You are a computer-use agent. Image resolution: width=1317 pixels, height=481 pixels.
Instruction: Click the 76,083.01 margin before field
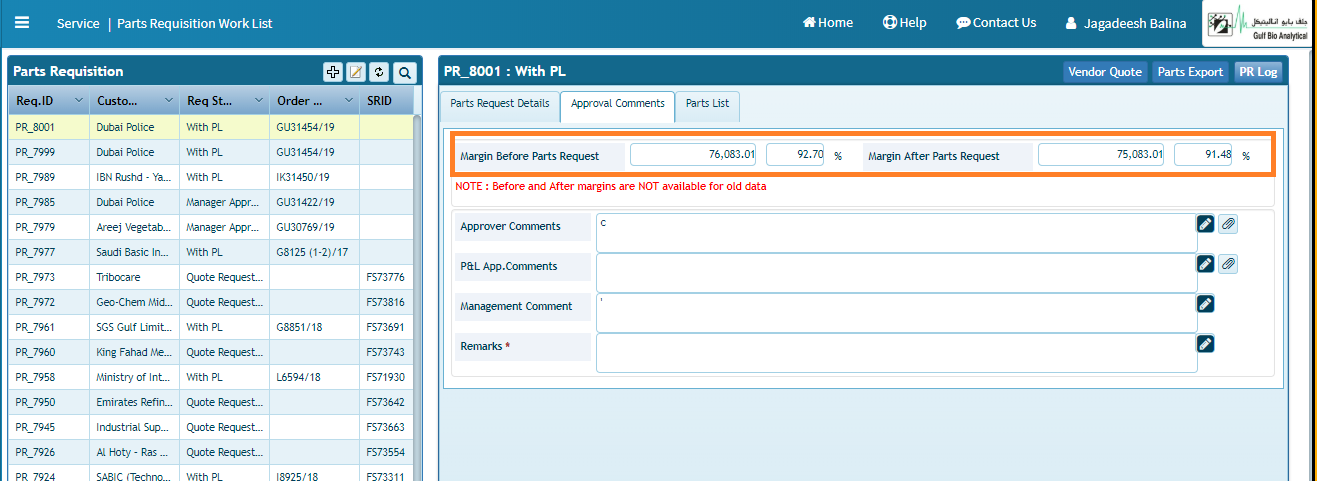pyautogui.click(x=693, y=155)
